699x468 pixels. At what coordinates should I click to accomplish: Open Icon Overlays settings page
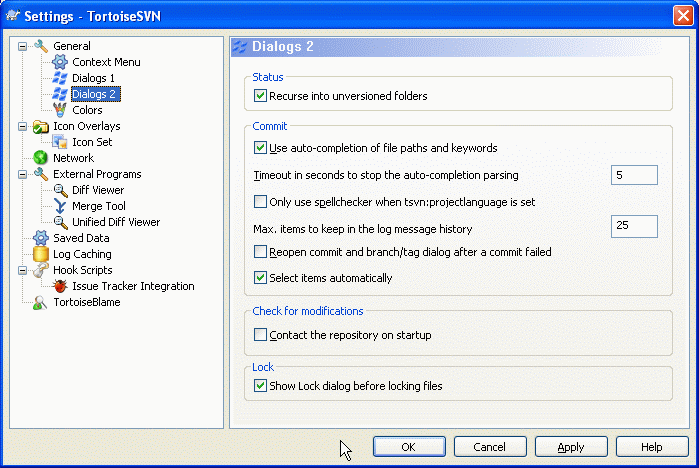(86, 126)
